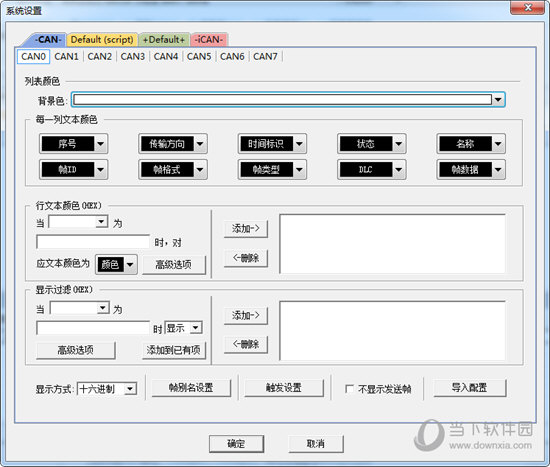Click <-删除 in 显示过滤 section
The height and width of the screenshot is (467, 550).
point(246,345)
